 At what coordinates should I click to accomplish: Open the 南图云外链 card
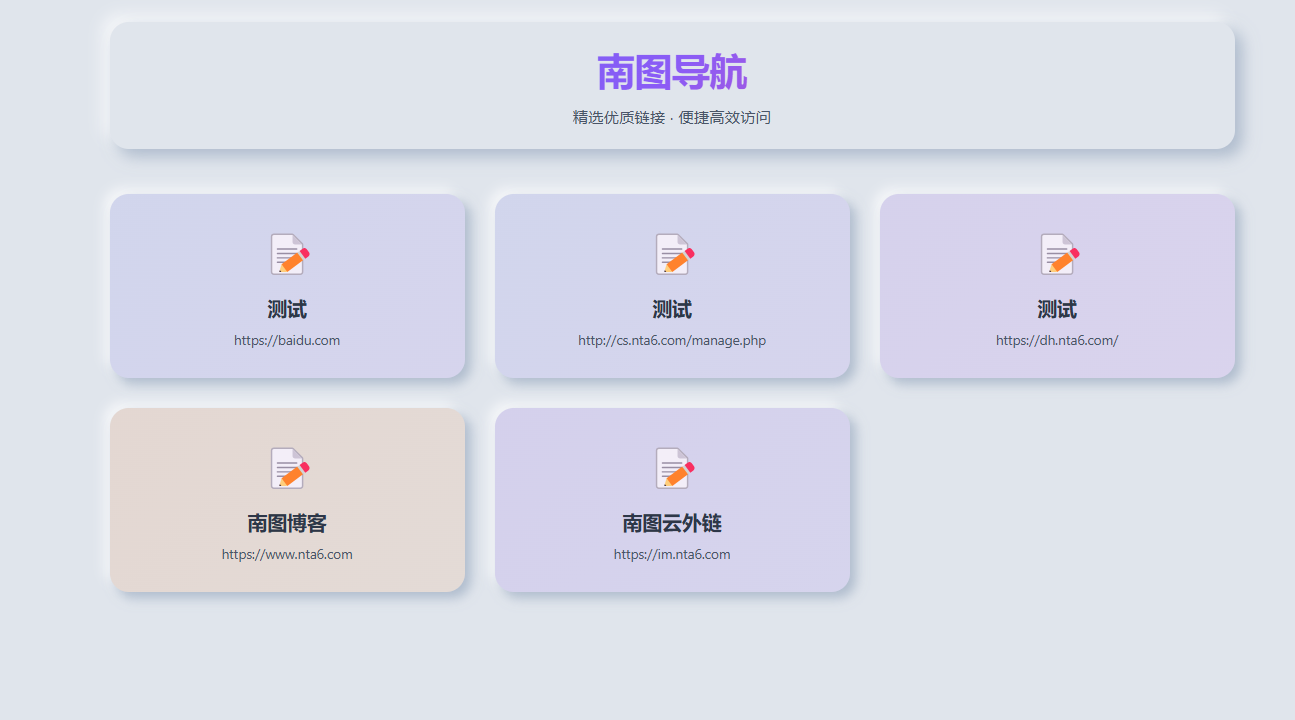tap(672, 499)
